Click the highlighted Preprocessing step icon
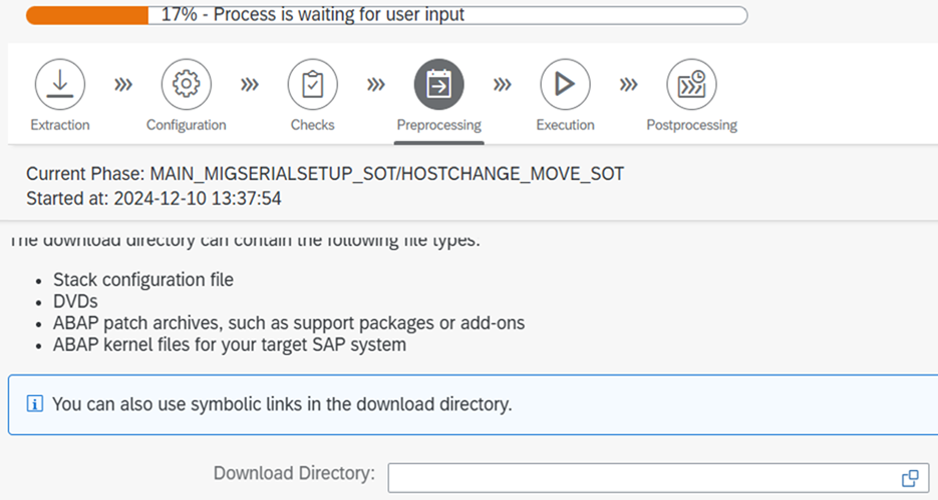Image resolution: width=938 pixels, height=500 pixels. (439, 84)
